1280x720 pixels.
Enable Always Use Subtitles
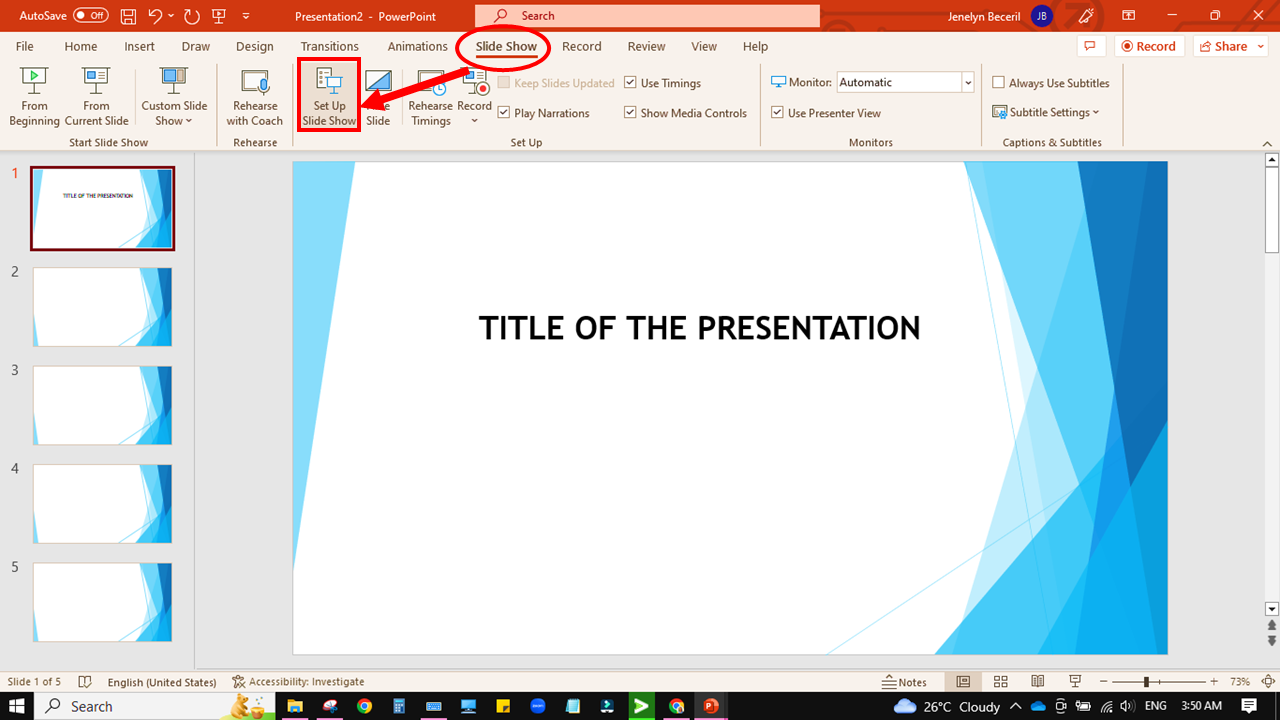click(x=997, y=82)
